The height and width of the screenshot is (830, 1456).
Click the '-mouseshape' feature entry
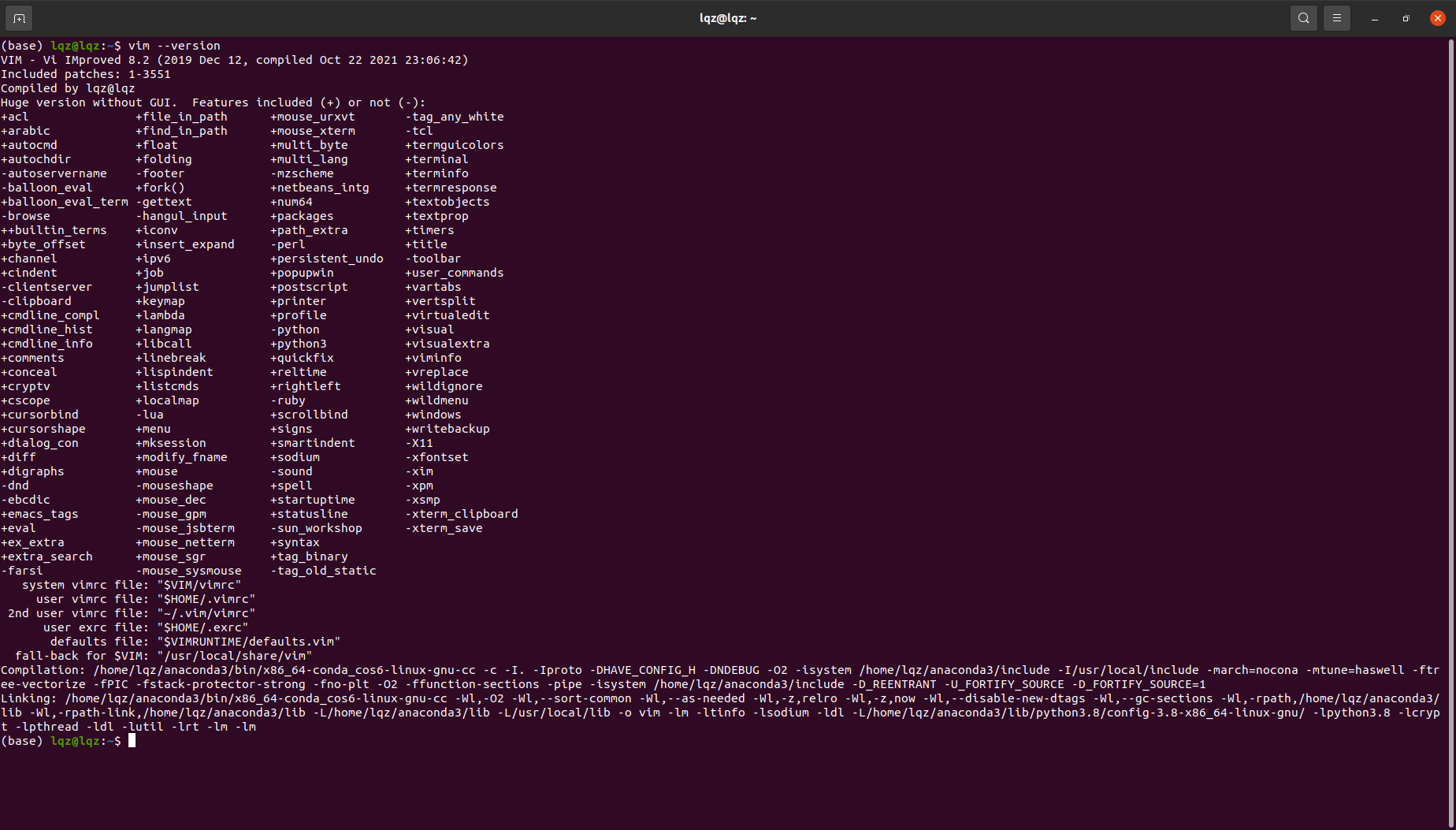coord(174,486)
